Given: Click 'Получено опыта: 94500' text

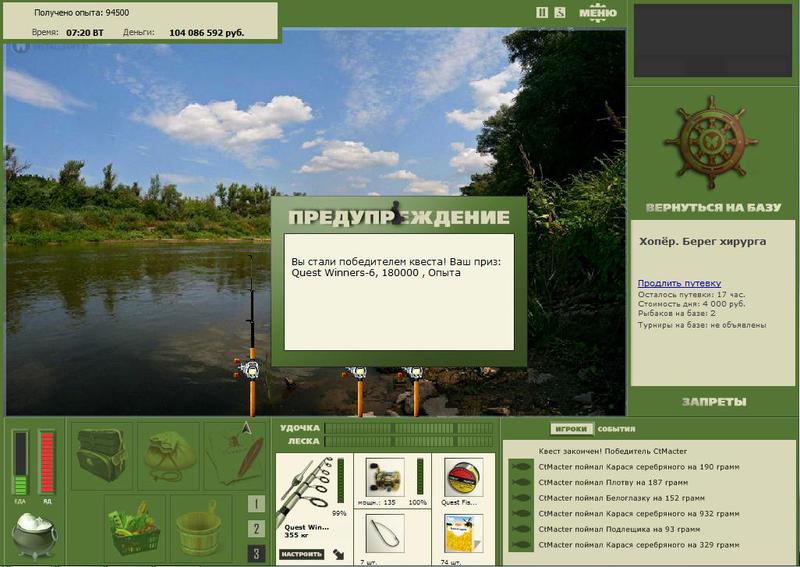Looking at the screenshot, I should point(82,13).
